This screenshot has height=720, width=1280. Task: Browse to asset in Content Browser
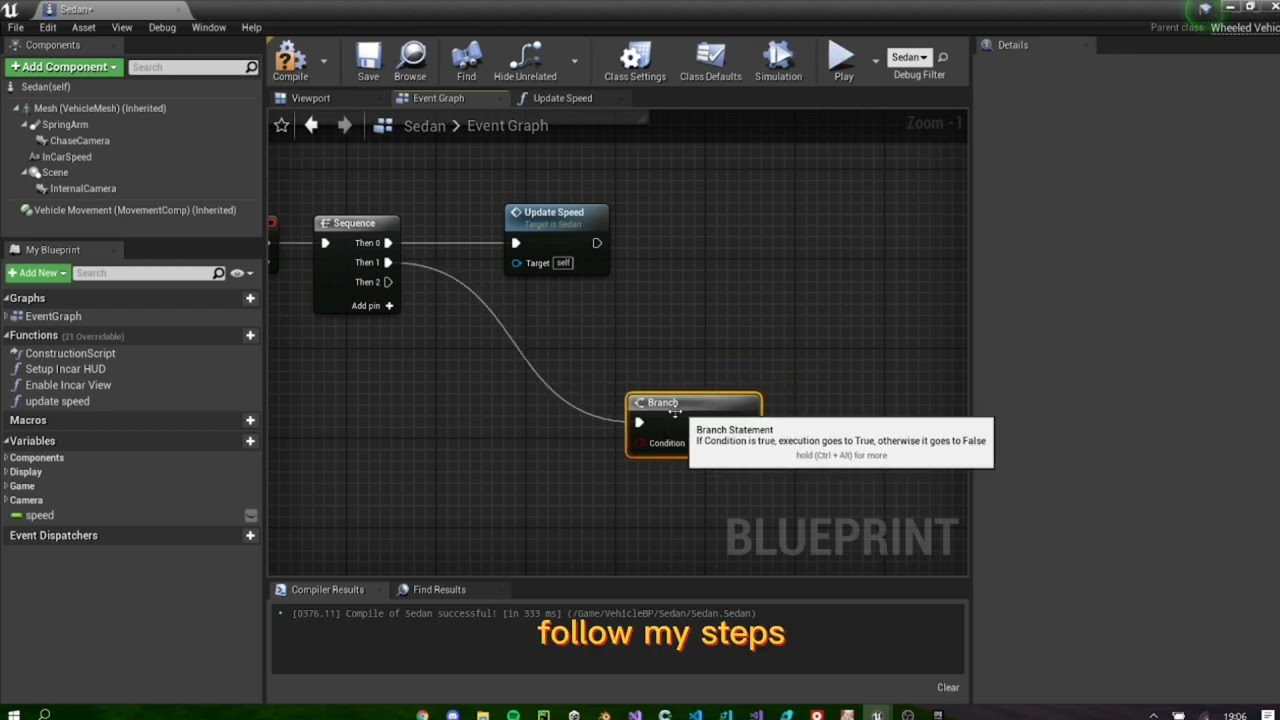click(410, 62)
